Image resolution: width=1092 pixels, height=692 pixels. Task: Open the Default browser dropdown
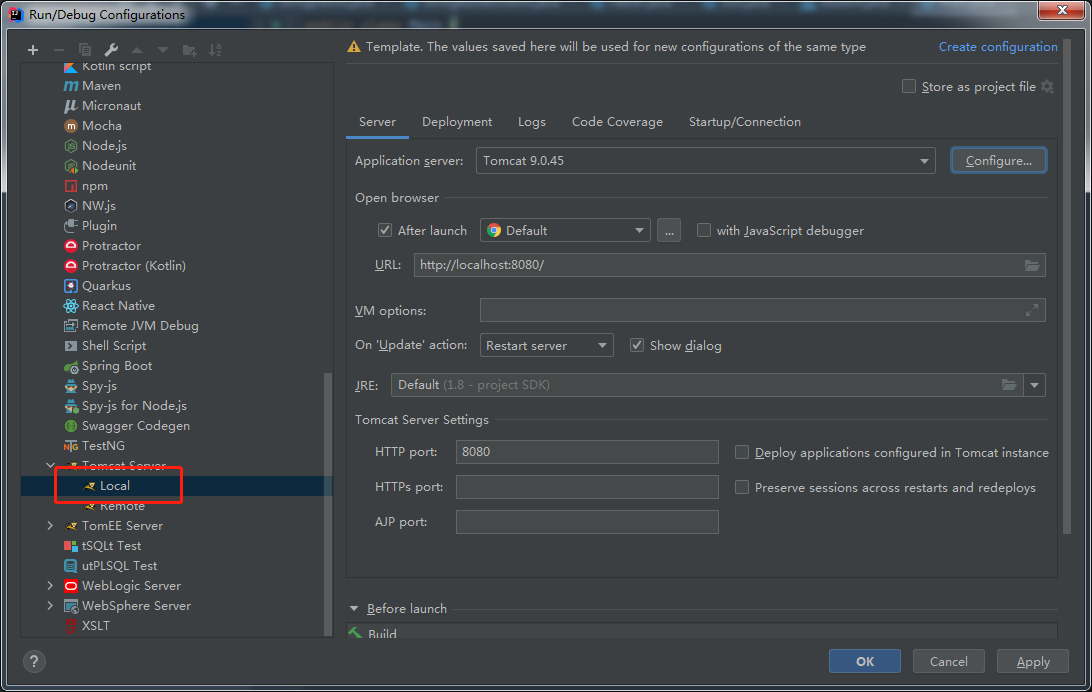565,230
